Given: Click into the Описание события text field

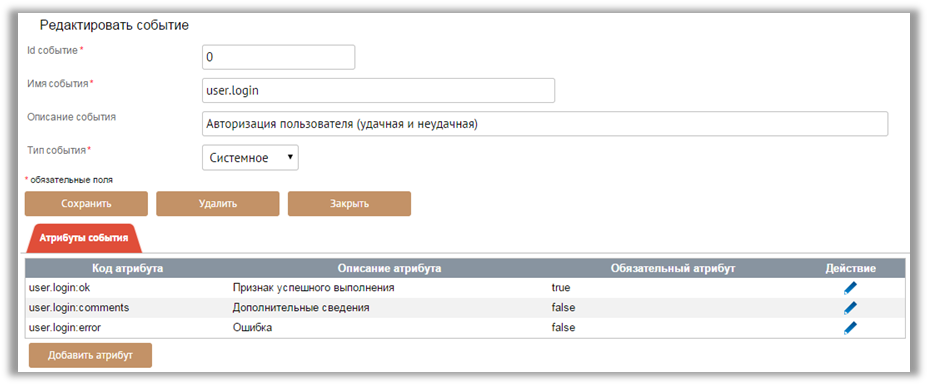Looking at the screenshot, I should click(544, 124).
